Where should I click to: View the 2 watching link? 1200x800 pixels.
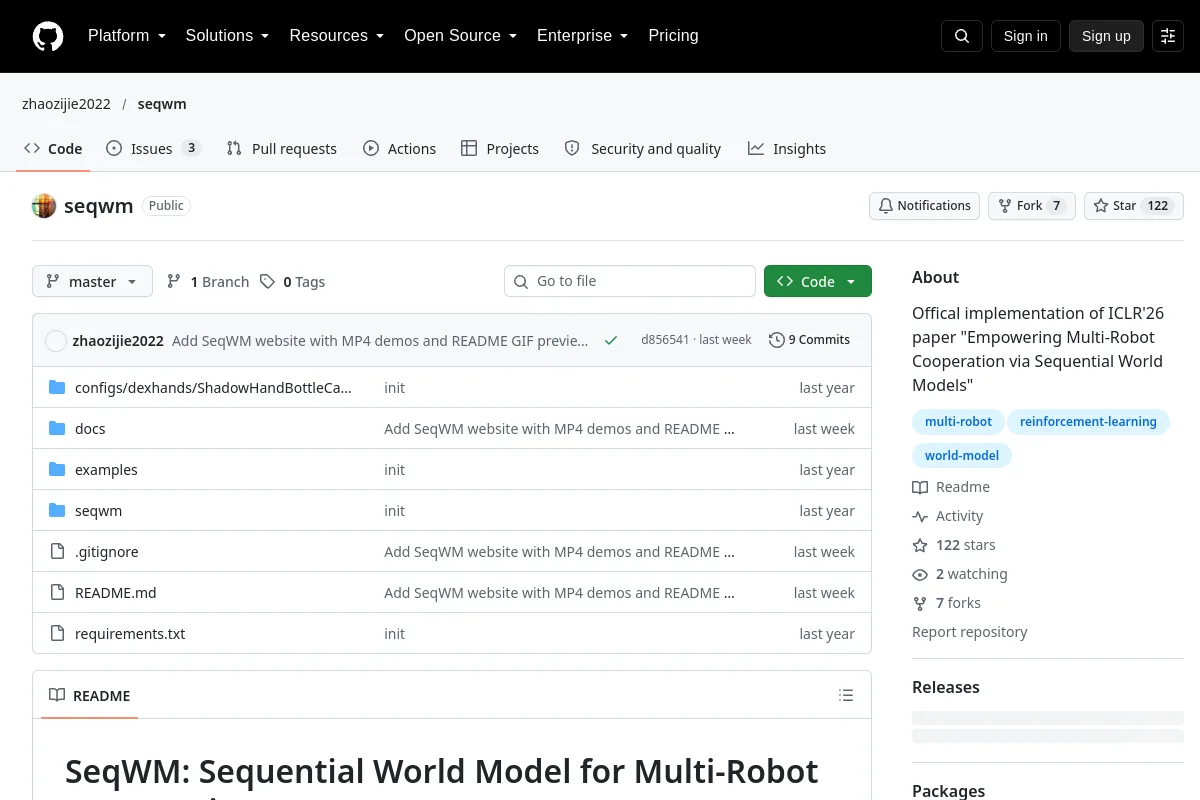tap(960, 574)
